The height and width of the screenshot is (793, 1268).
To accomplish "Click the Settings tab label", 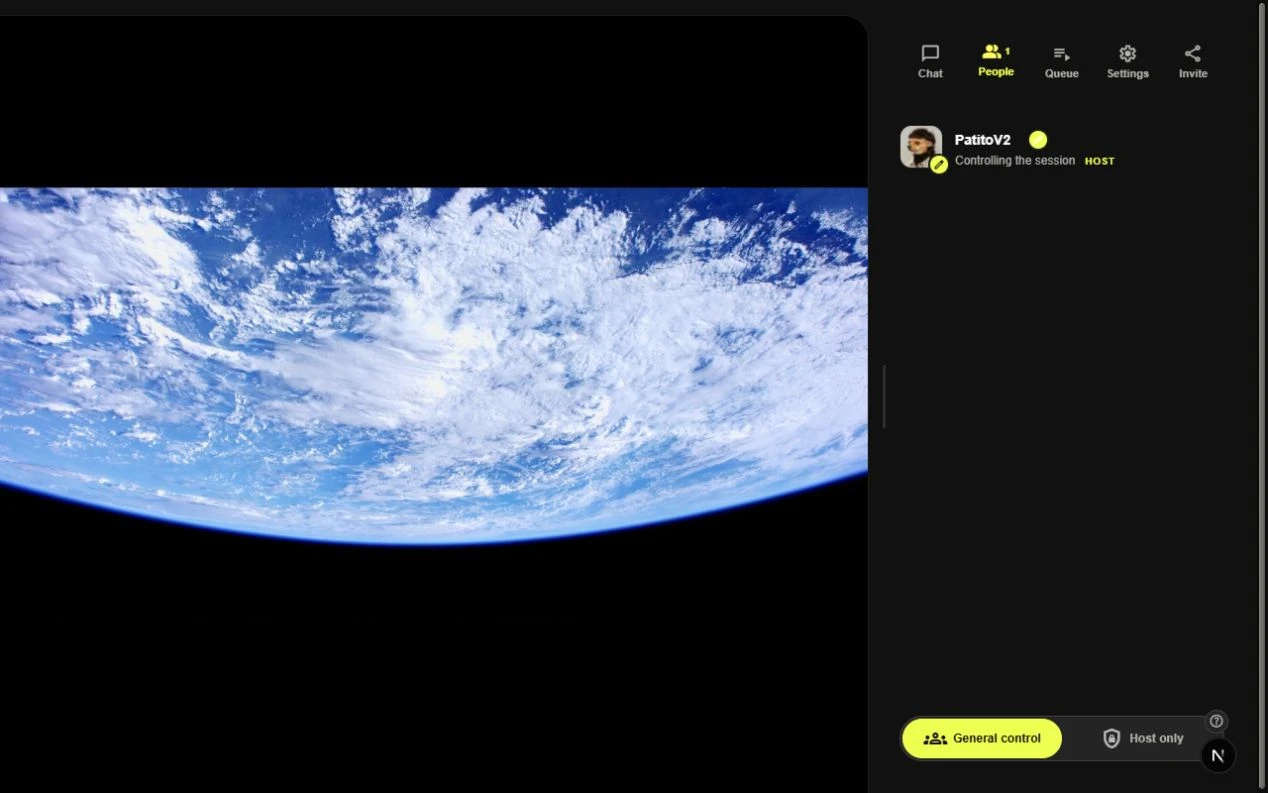I will pos(1127,74).
